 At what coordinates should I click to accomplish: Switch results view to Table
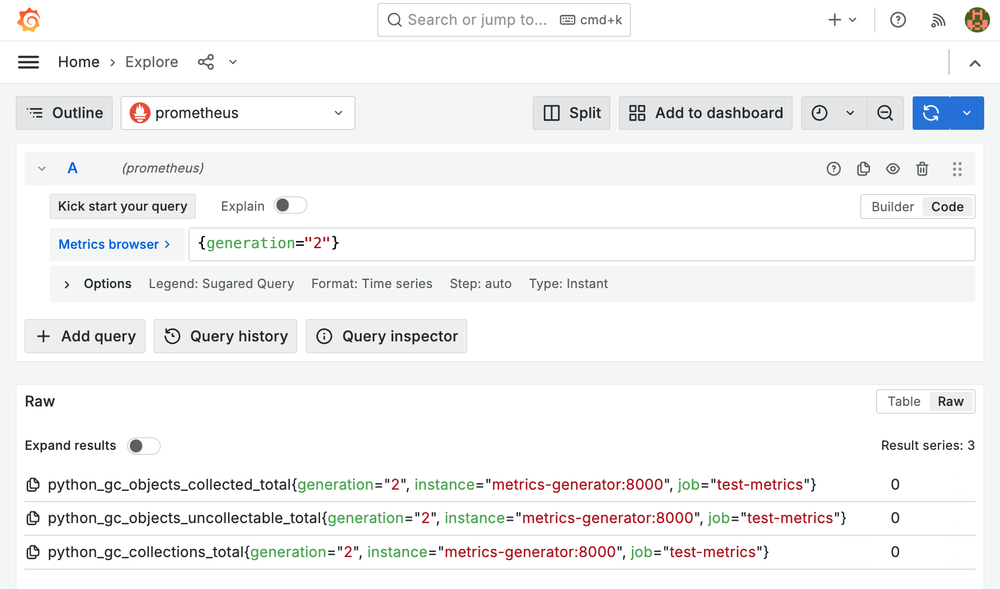click(903, 401)
